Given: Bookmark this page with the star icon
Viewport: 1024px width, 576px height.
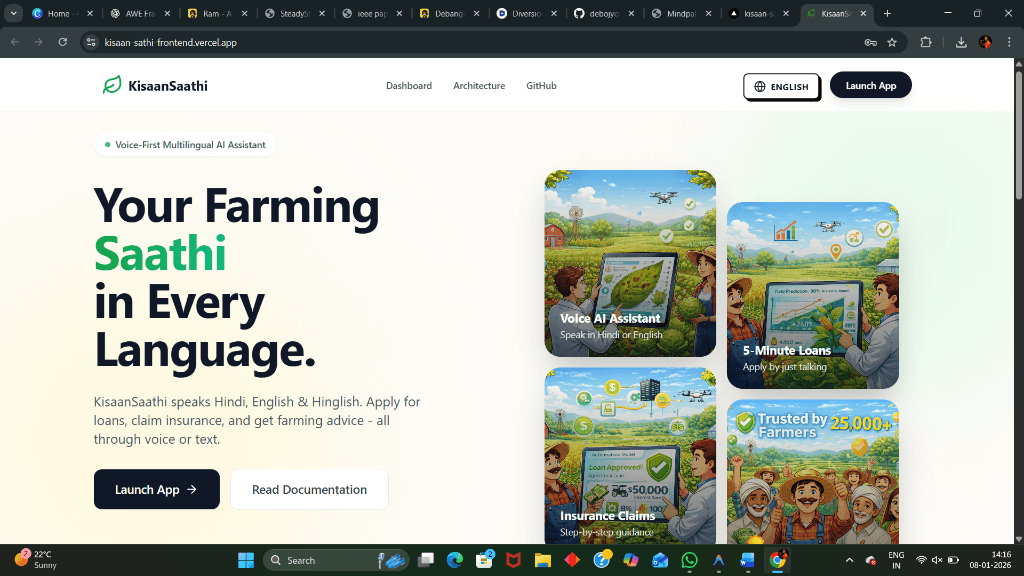Looking at the screenshot, I should point(892,42).
